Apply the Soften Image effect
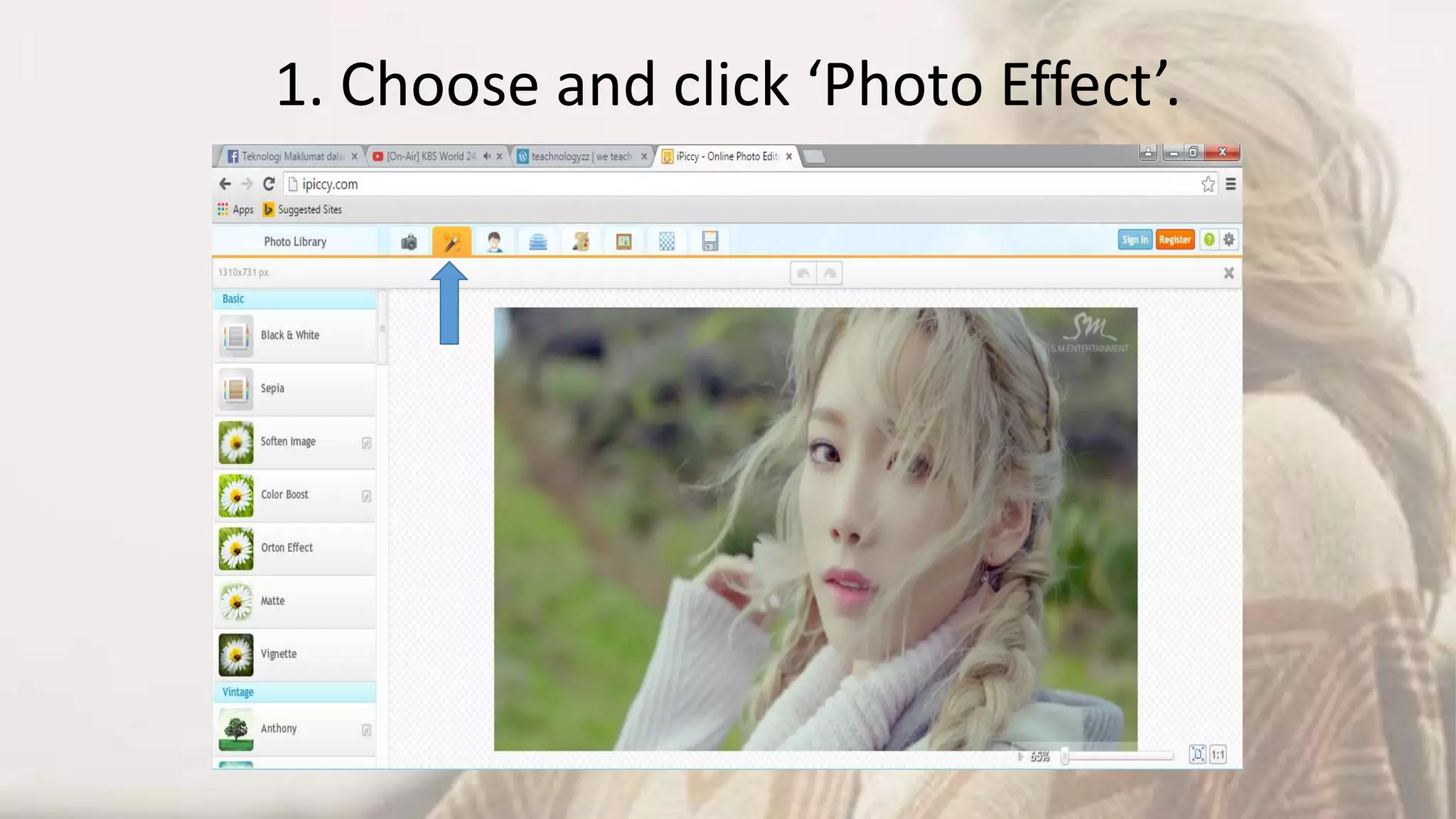 pos(294,442)
